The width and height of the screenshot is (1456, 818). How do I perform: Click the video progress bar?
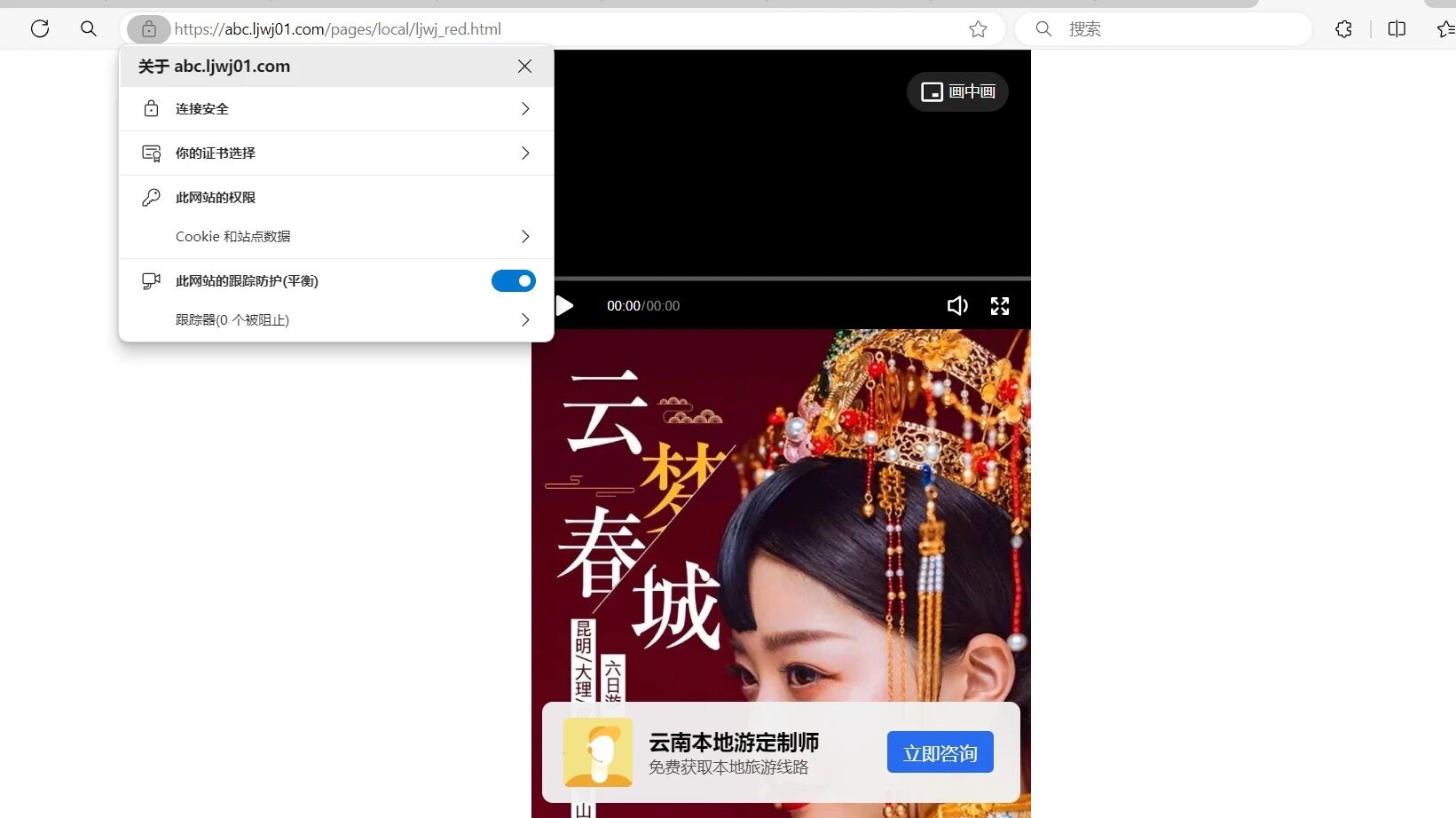coord(792,279)
